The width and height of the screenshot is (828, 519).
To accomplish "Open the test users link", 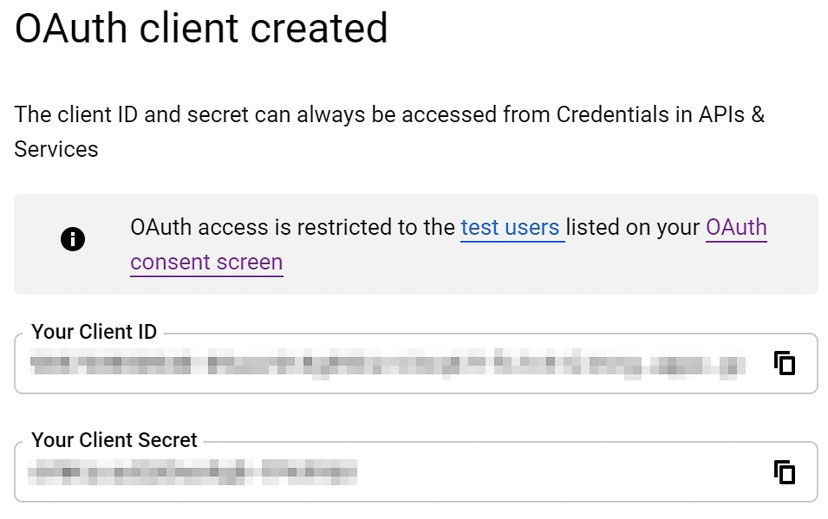I will (x=510, y=228).
